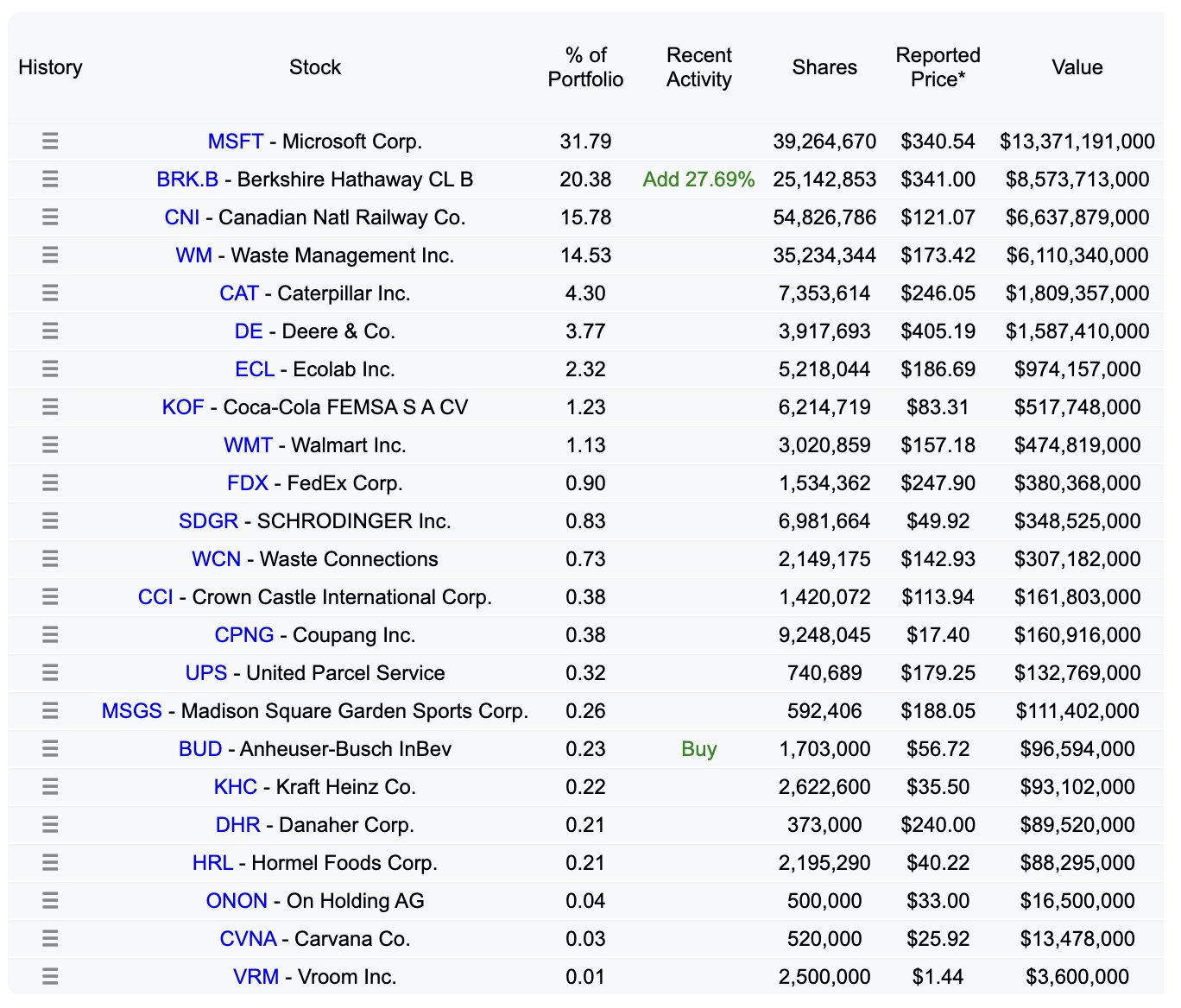Open the CVNA Carvana link
Viewport: 1181px width, 1008px height.
coord(248,939)
